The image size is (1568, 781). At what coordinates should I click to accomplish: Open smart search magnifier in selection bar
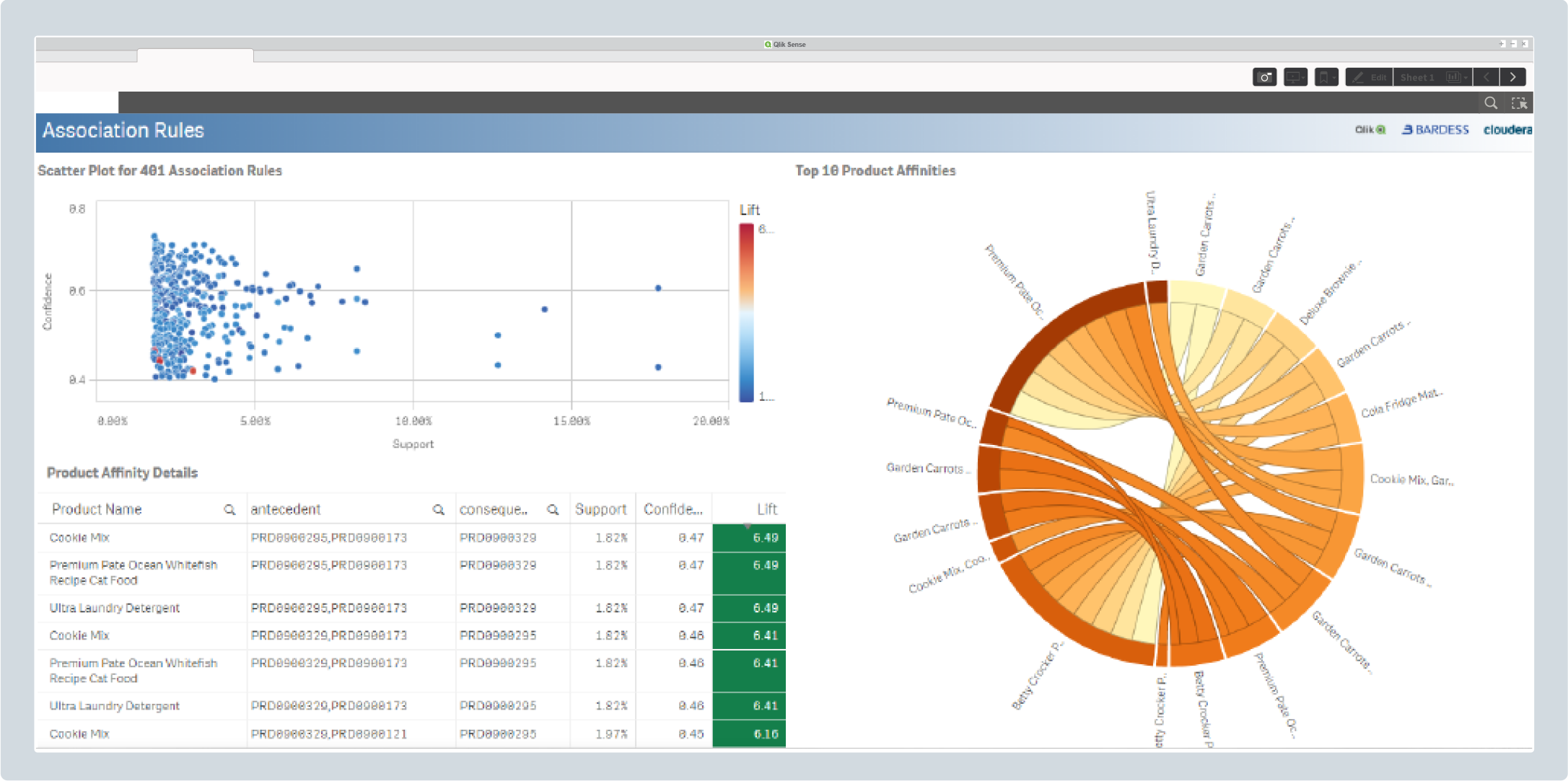pos(1491,103)
